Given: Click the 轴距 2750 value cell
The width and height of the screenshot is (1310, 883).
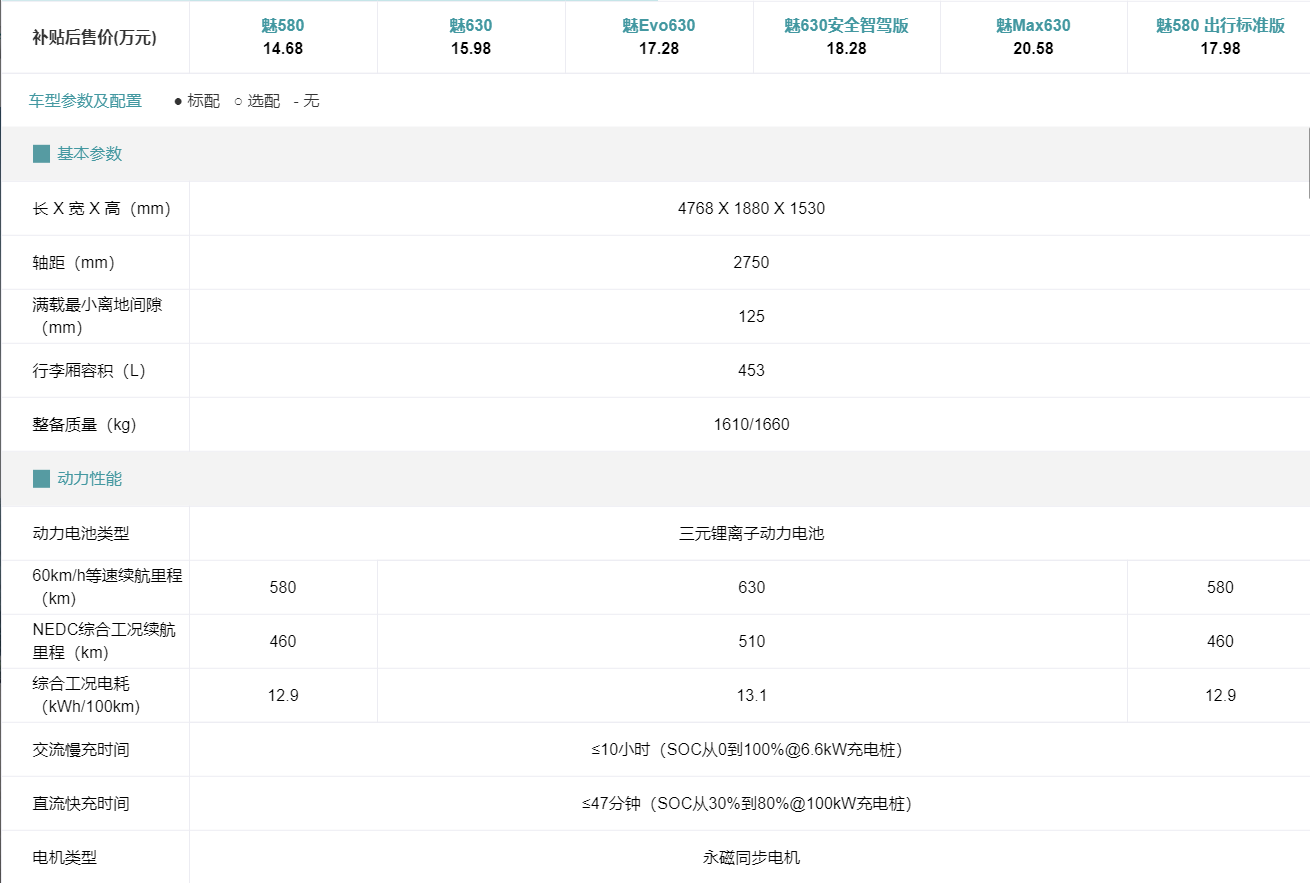Looking at the screenshot, I should (751, 262).
